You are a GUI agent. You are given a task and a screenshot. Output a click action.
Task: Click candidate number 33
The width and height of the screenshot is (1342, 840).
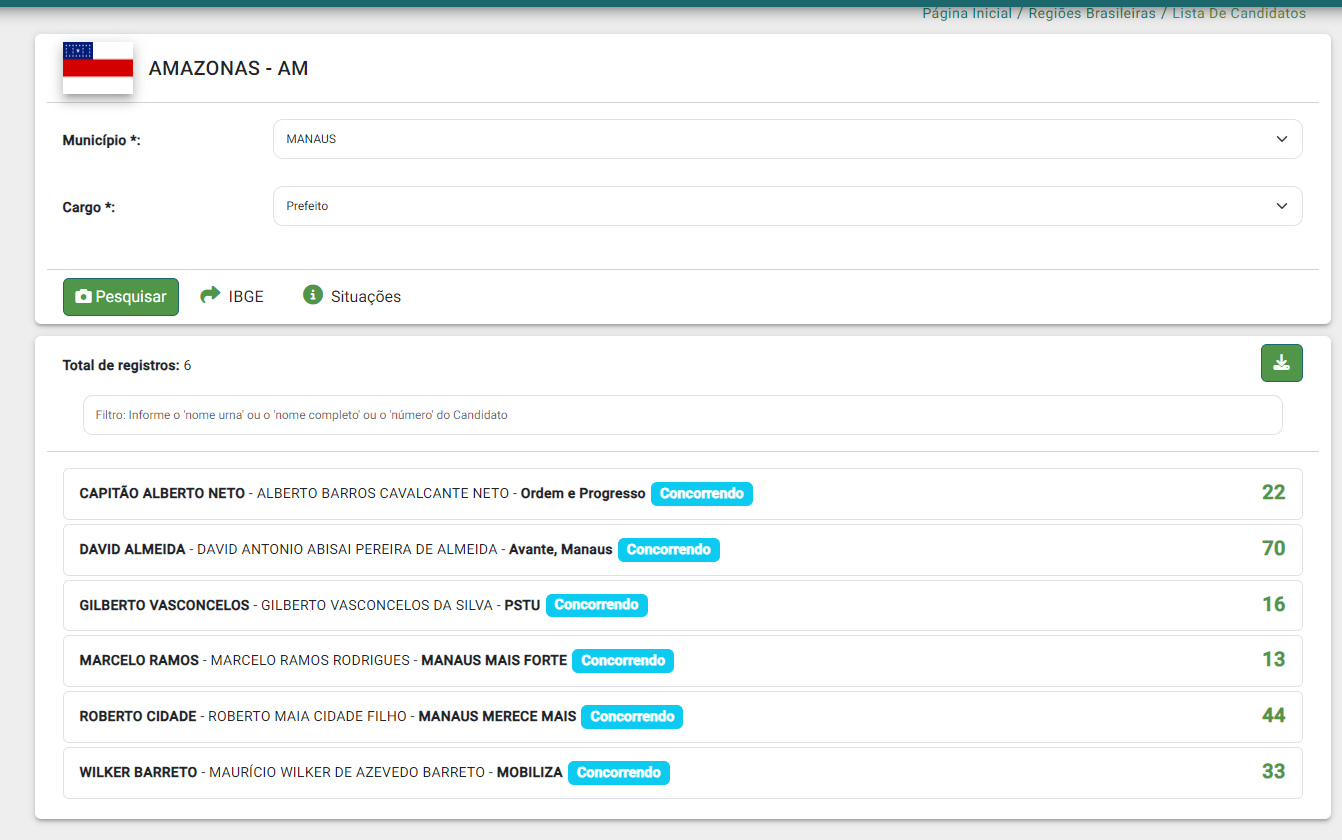point(1273,771)
